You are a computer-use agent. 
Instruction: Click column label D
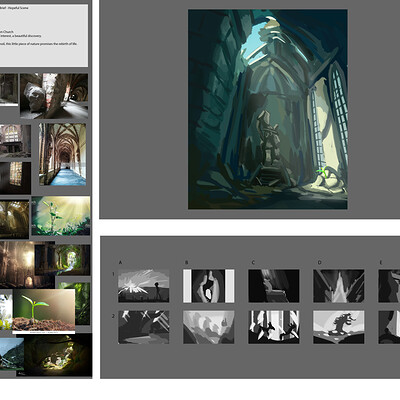click(x=319, y=262)
